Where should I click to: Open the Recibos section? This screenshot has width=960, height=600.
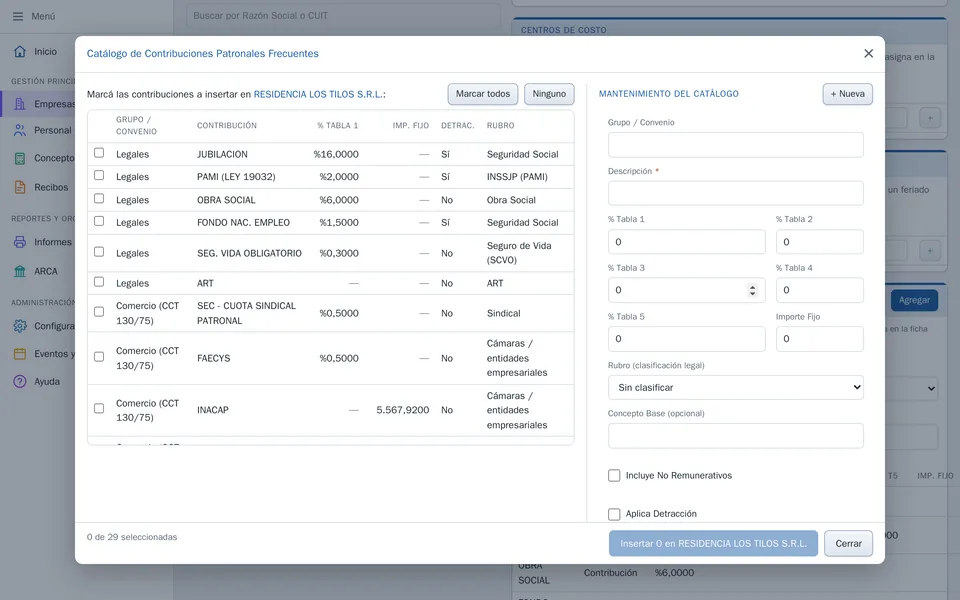[51, 187]
